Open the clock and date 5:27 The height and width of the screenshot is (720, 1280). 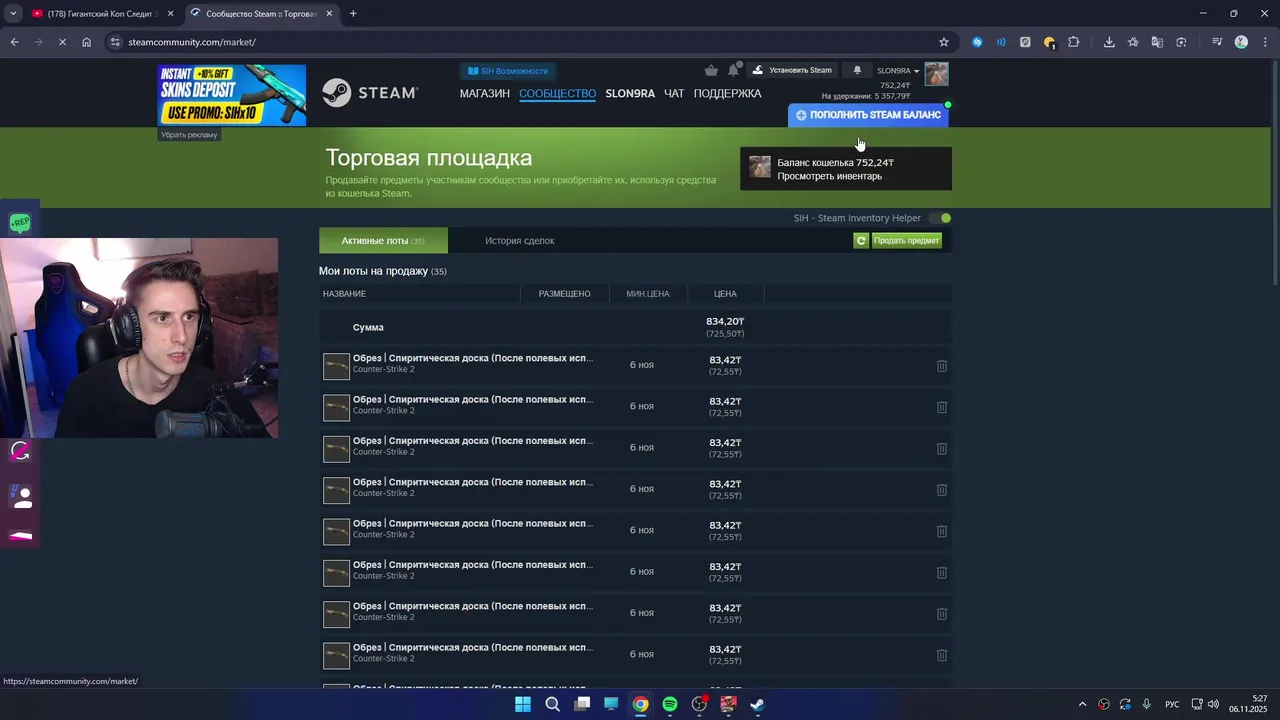[x=1248, y=704]
